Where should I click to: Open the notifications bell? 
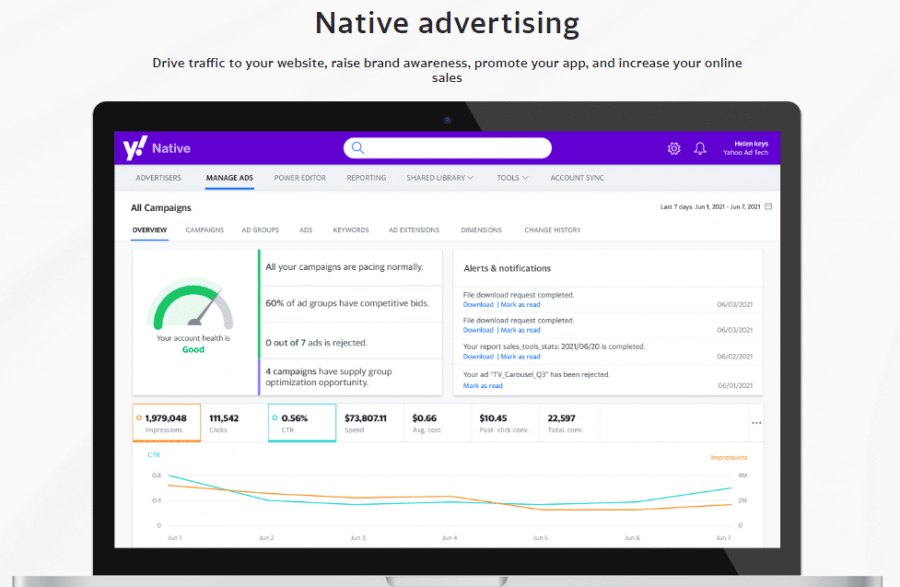tap(700, 149)
